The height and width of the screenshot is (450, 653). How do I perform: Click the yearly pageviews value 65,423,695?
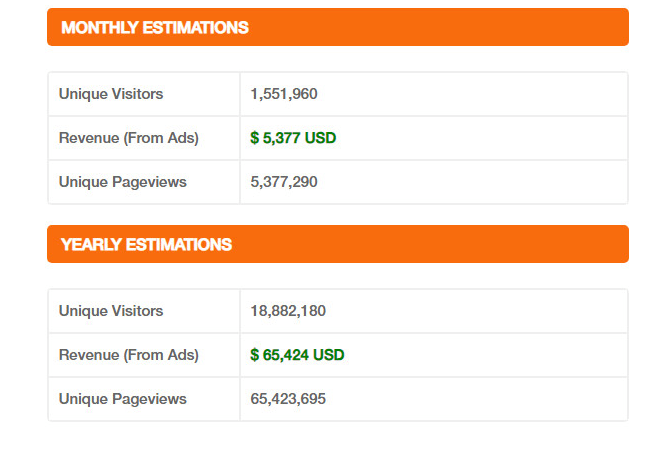tap(288, 399)
